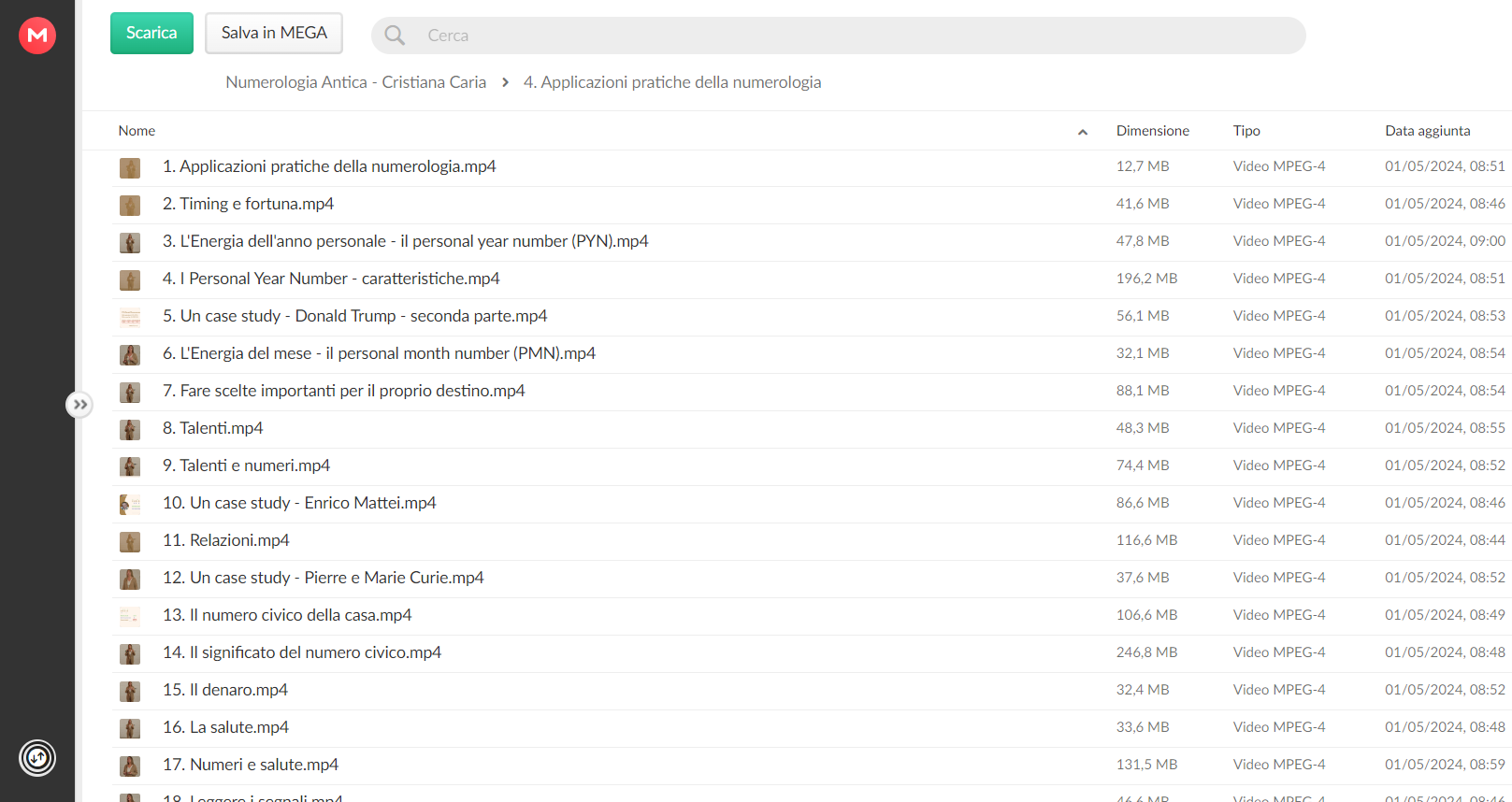This screenshot has width=1512, height=802.
Task: Select file 1. Applicazioni pratiche della numerologia.mp4
Action: pyautogui.click(x=329, y=166)
